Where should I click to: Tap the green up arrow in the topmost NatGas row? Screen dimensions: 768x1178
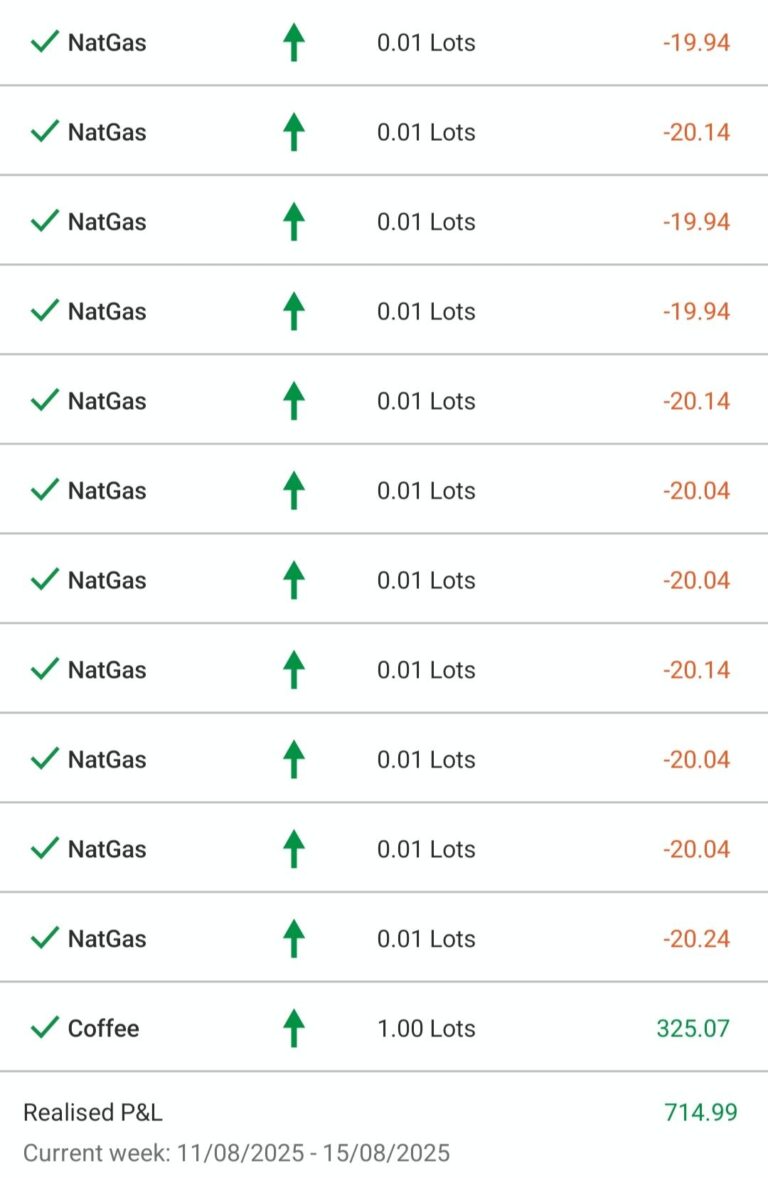coord(293,43)
